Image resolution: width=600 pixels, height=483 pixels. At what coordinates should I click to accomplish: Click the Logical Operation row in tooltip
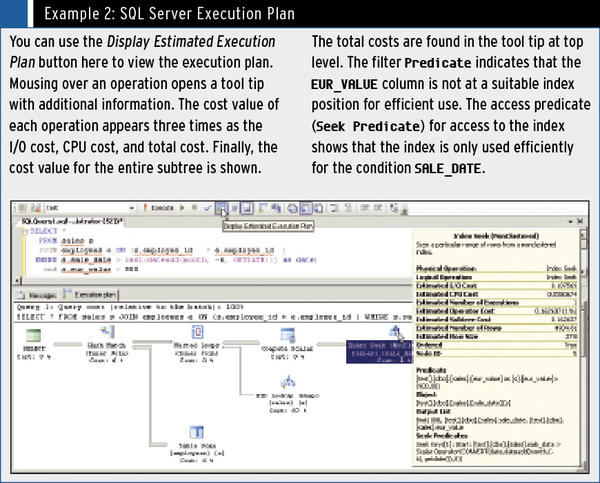click(x=496, y=277)
